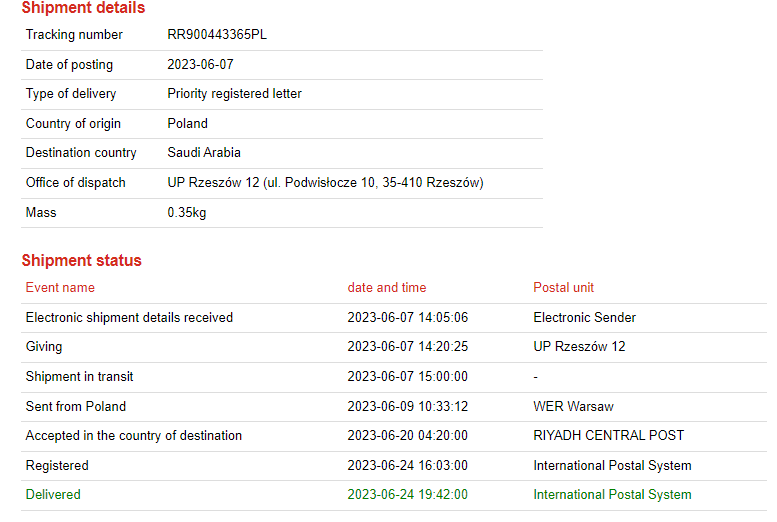777x522 pixels.
Task: Click the green International Postal System entry
Action: point(612,495)
